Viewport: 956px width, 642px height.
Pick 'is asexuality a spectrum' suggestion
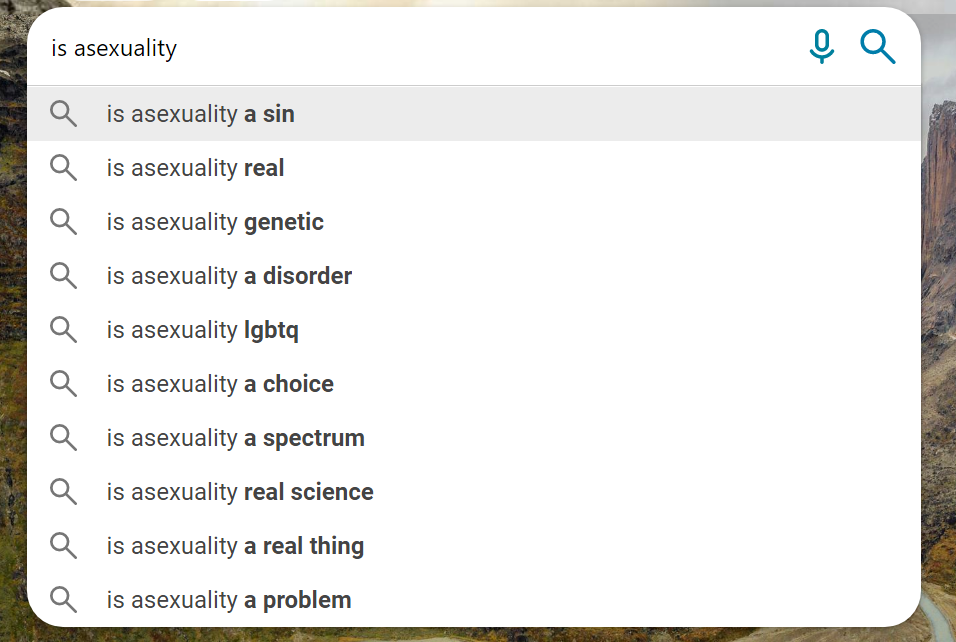pyautogui.click(x=474, y=438)
